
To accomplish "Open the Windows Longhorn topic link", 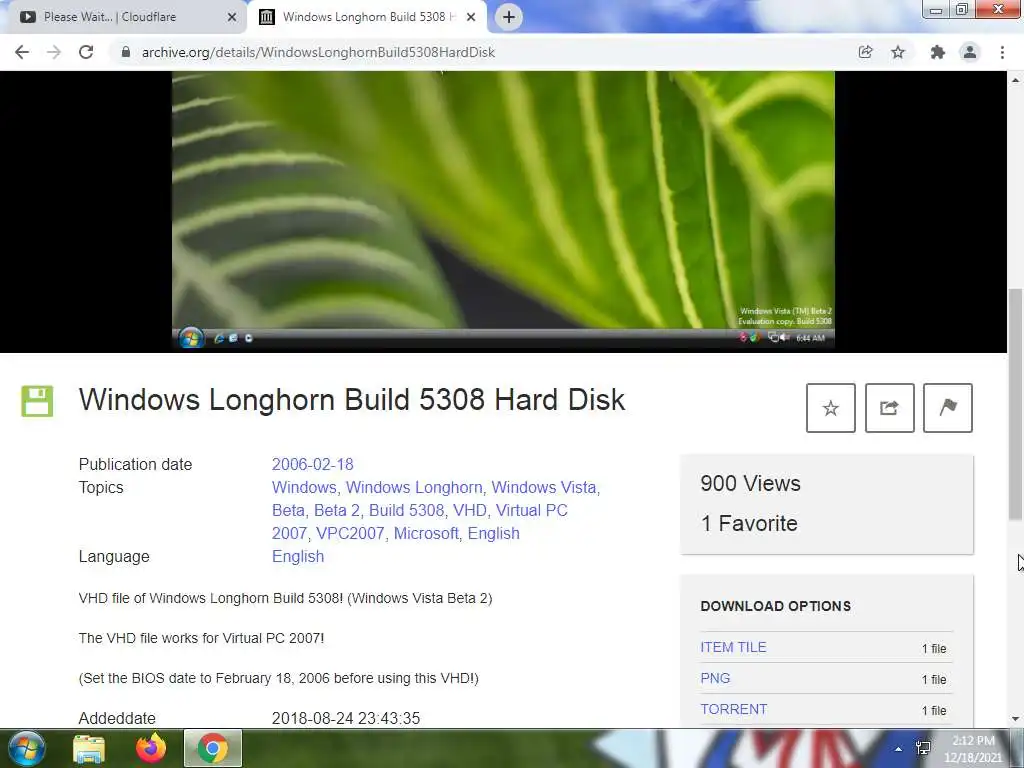I will tap(414, 487).
